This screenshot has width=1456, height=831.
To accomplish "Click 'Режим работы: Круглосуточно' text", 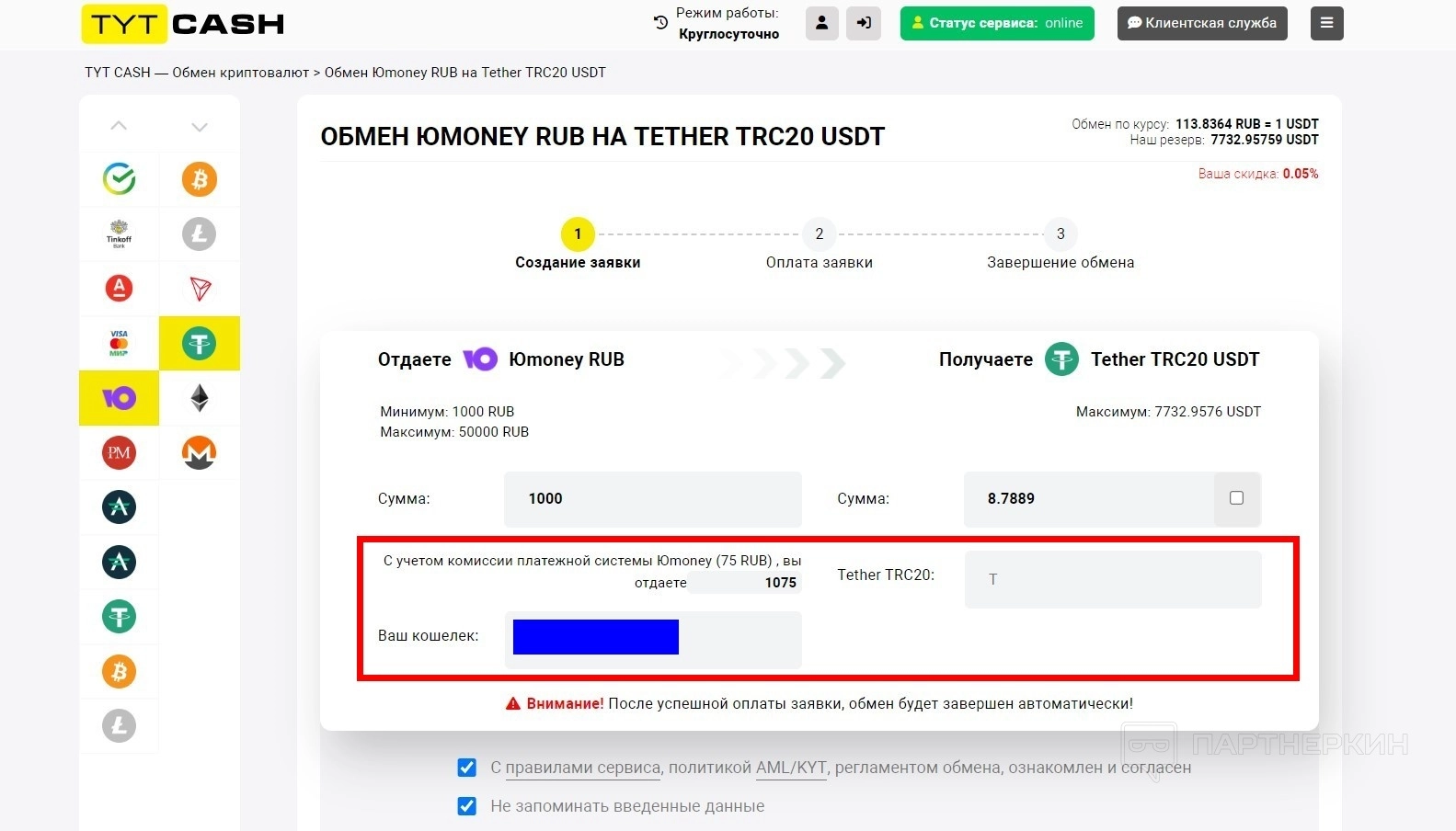I will click(x=728, y=23).
